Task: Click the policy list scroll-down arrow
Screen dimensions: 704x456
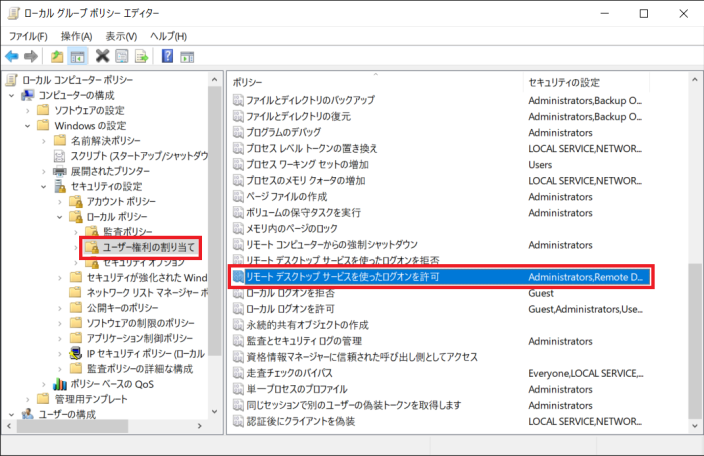Action: tap(695, 425)
